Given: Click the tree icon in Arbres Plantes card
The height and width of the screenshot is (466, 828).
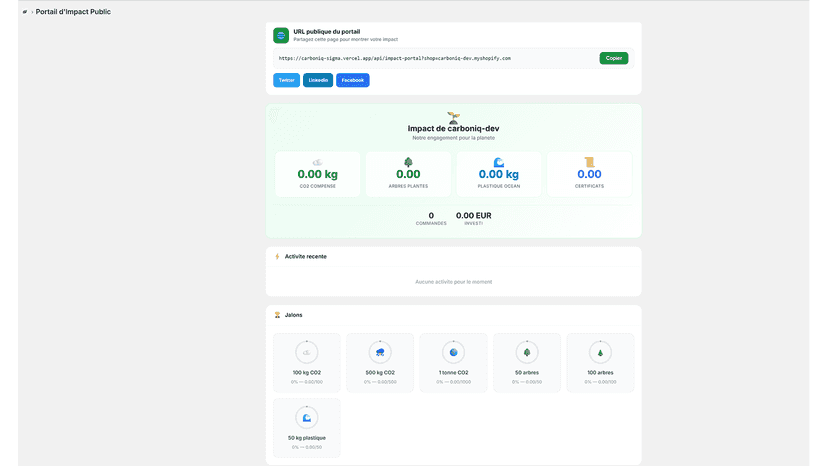Looking at the screenshot, I should coord(408,162).
